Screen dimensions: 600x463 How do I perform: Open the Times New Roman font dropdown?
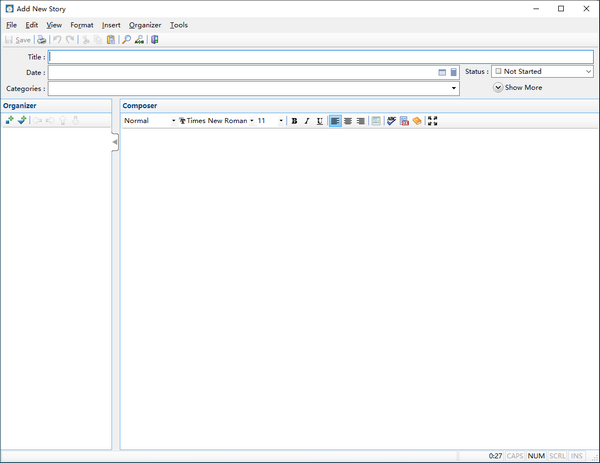(215, 121)
